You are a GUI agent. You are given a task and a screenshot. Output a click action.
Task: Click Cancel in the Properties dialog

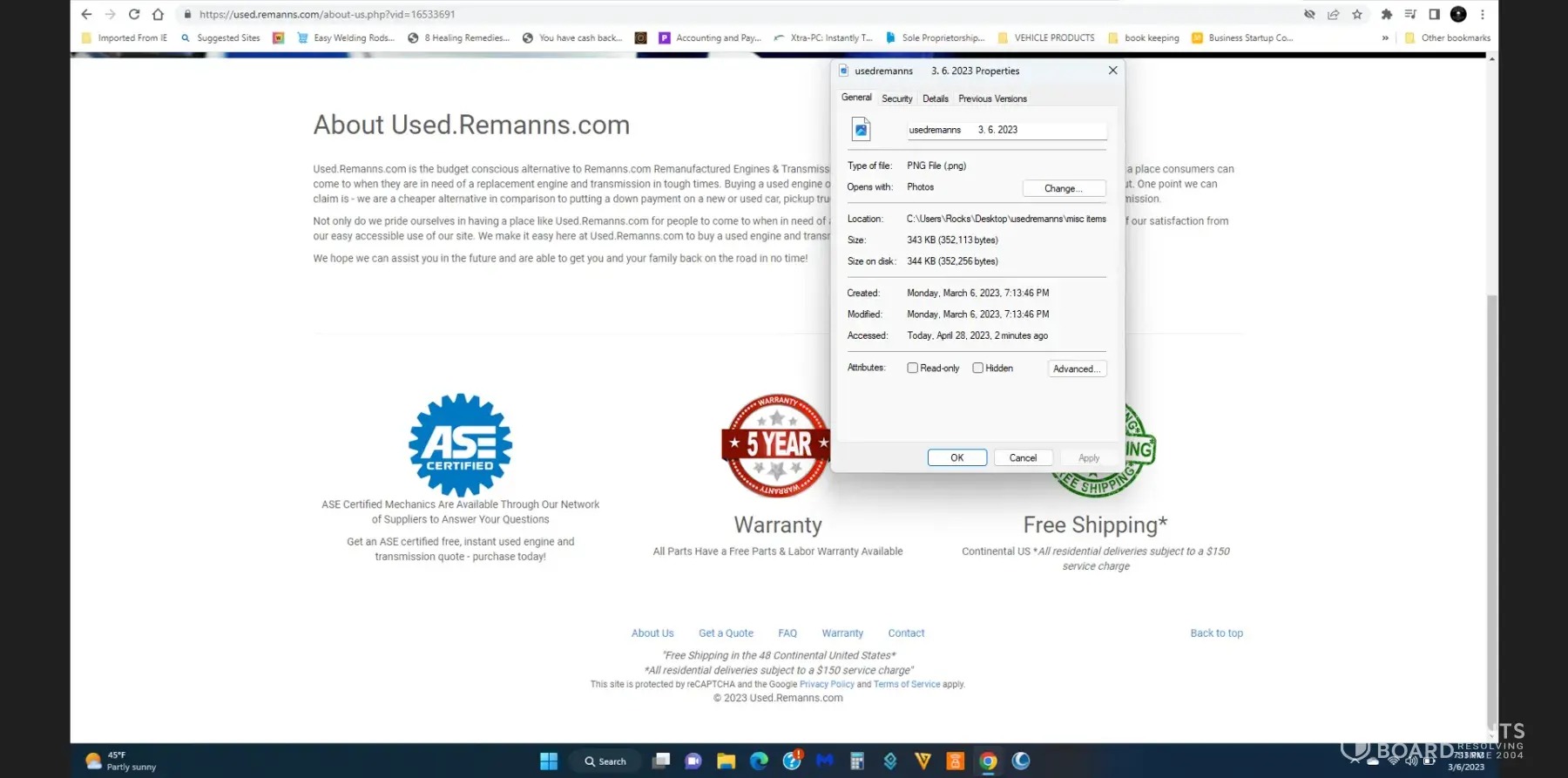(x=1023, y=457)
